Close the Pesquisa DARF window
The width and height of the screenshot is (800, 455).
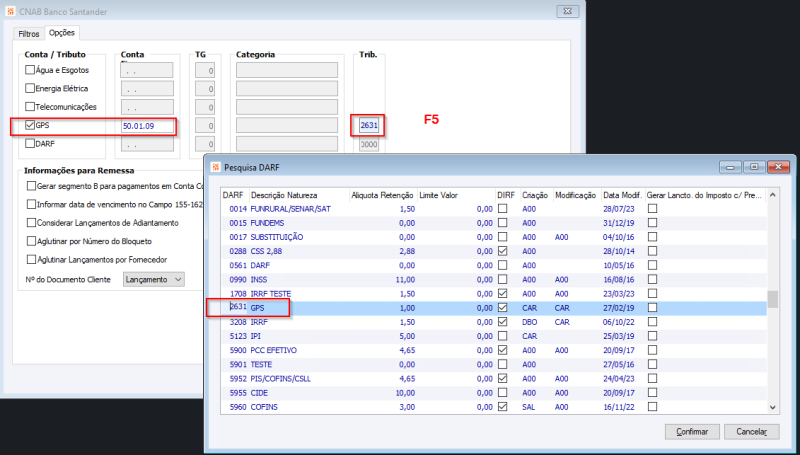tap(778, 167)
